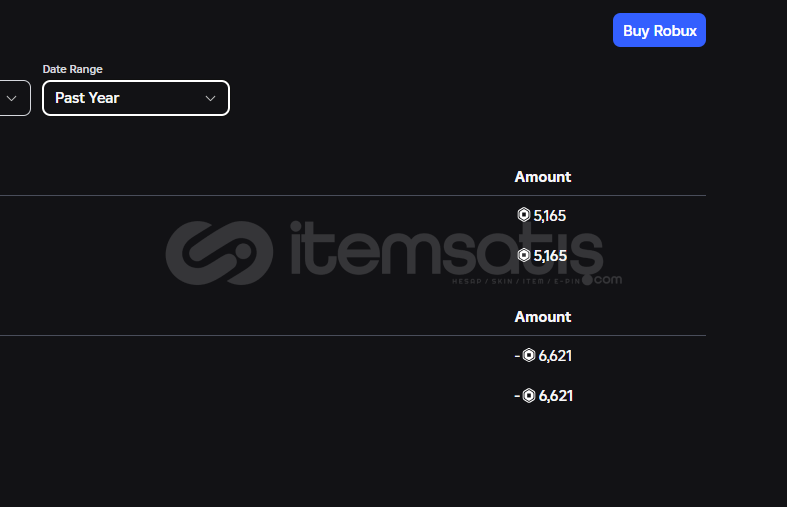Viewport: 787px width, 507px height.
Task: Click the Past Year text in dropdown
Action: (x=87, y=98)
